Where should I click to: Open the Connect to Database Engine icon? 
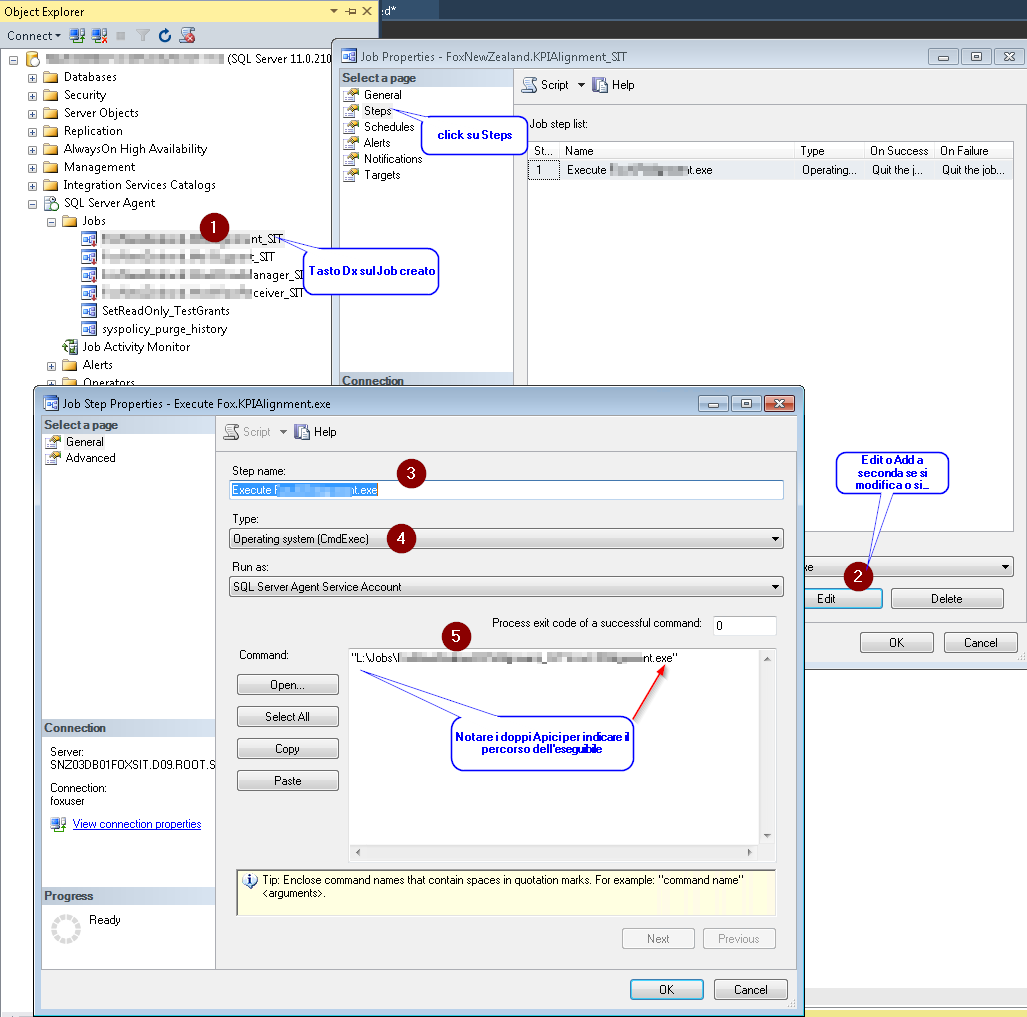75,35
